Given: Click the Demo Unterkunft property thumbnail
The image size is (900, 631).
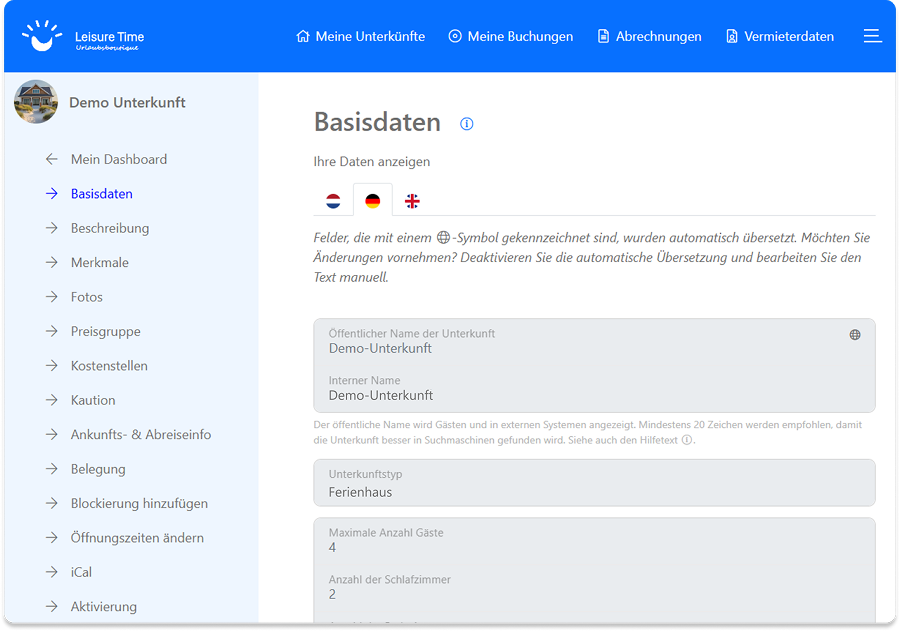Looking at the screenshot, I should pos(36,101).
